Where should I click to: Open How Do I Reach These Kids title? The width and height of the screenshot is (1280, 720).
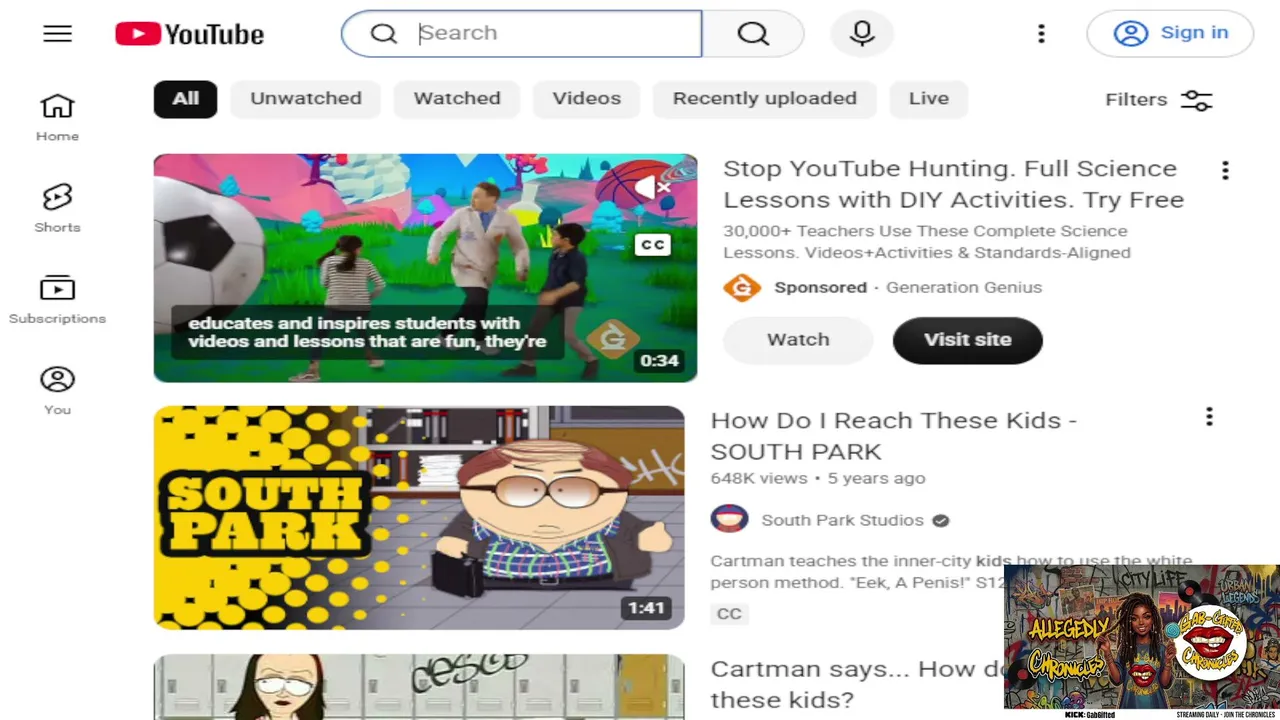[893, 436]
